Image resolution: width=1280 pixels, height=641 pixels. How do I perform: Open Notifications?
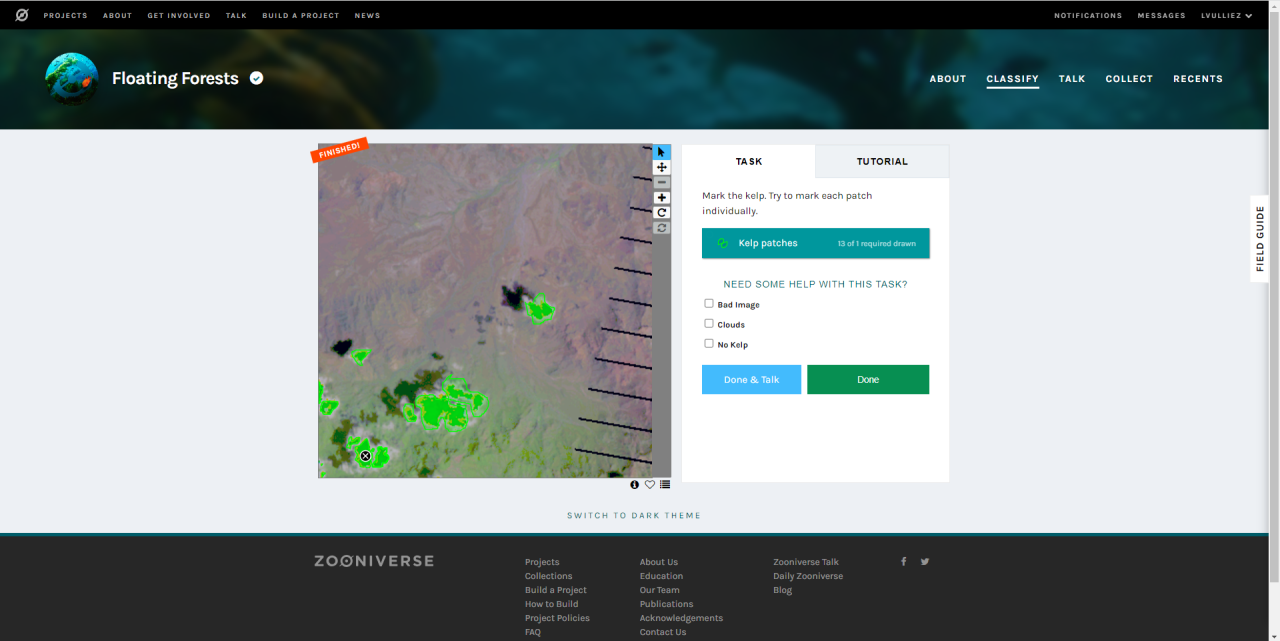point(1088,16)
